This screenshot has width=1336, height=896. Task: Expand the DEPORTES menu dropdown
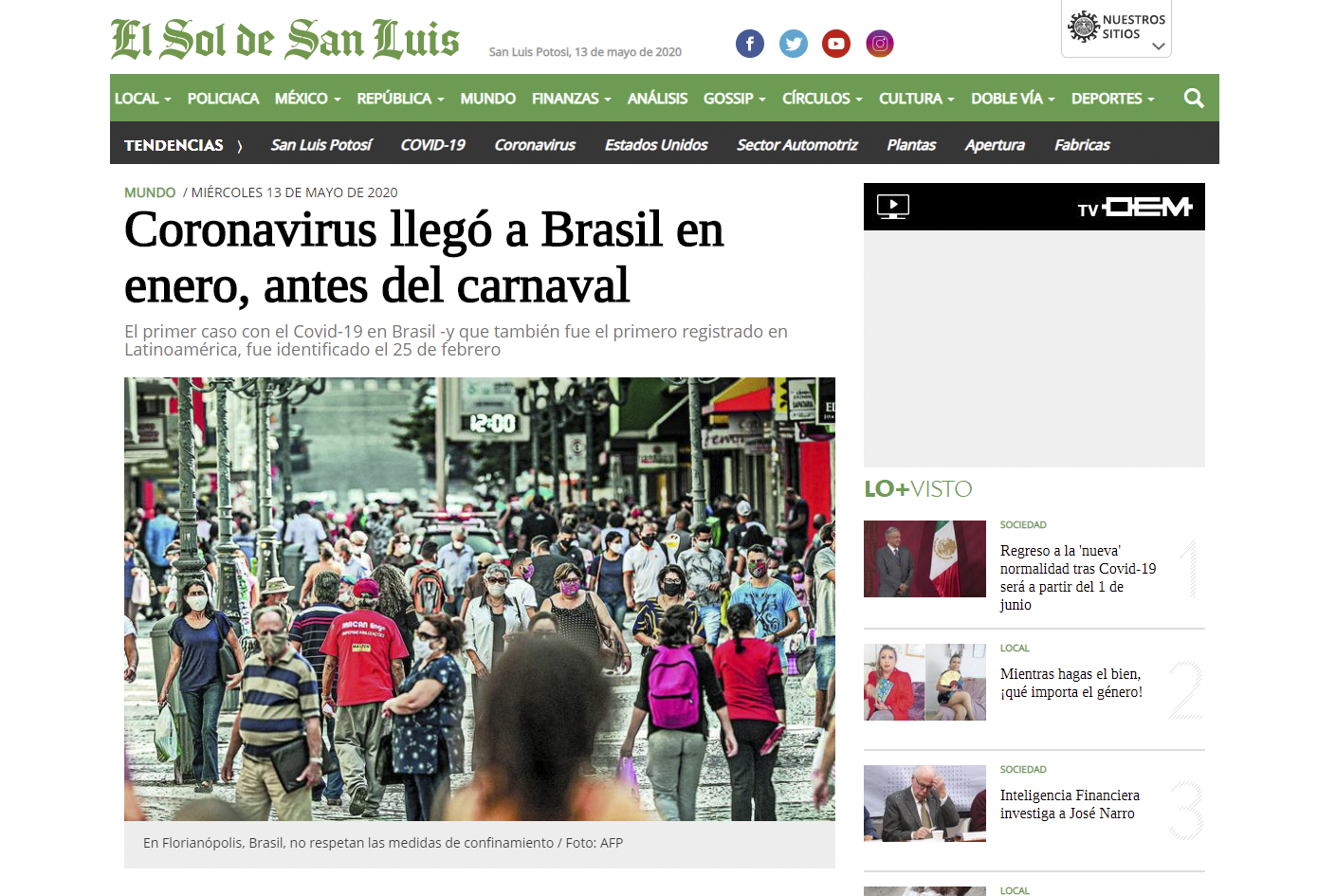[1113, 98]
